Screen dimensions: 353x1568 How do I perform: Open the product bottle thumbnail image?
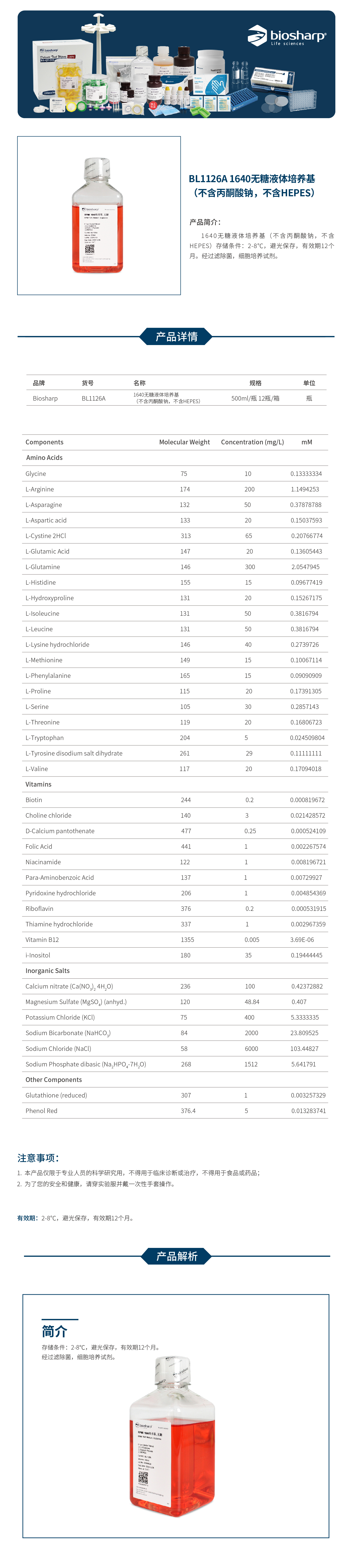99,216
